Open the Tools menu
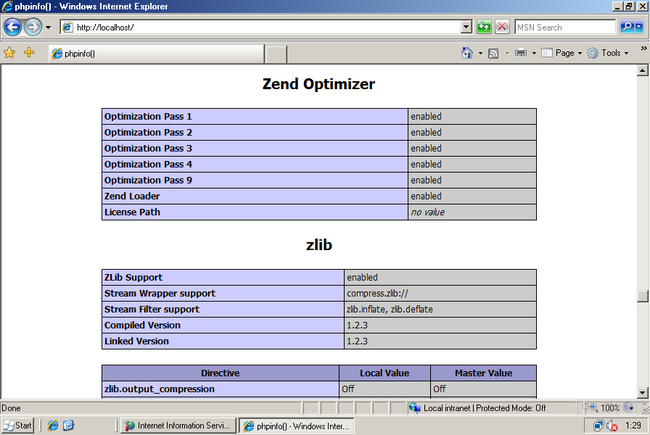 tap(608, 53)
